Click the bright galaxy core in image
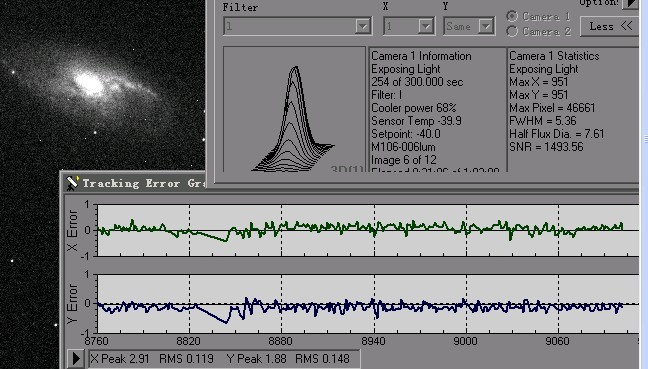648x369 pixels. (89, 84)
